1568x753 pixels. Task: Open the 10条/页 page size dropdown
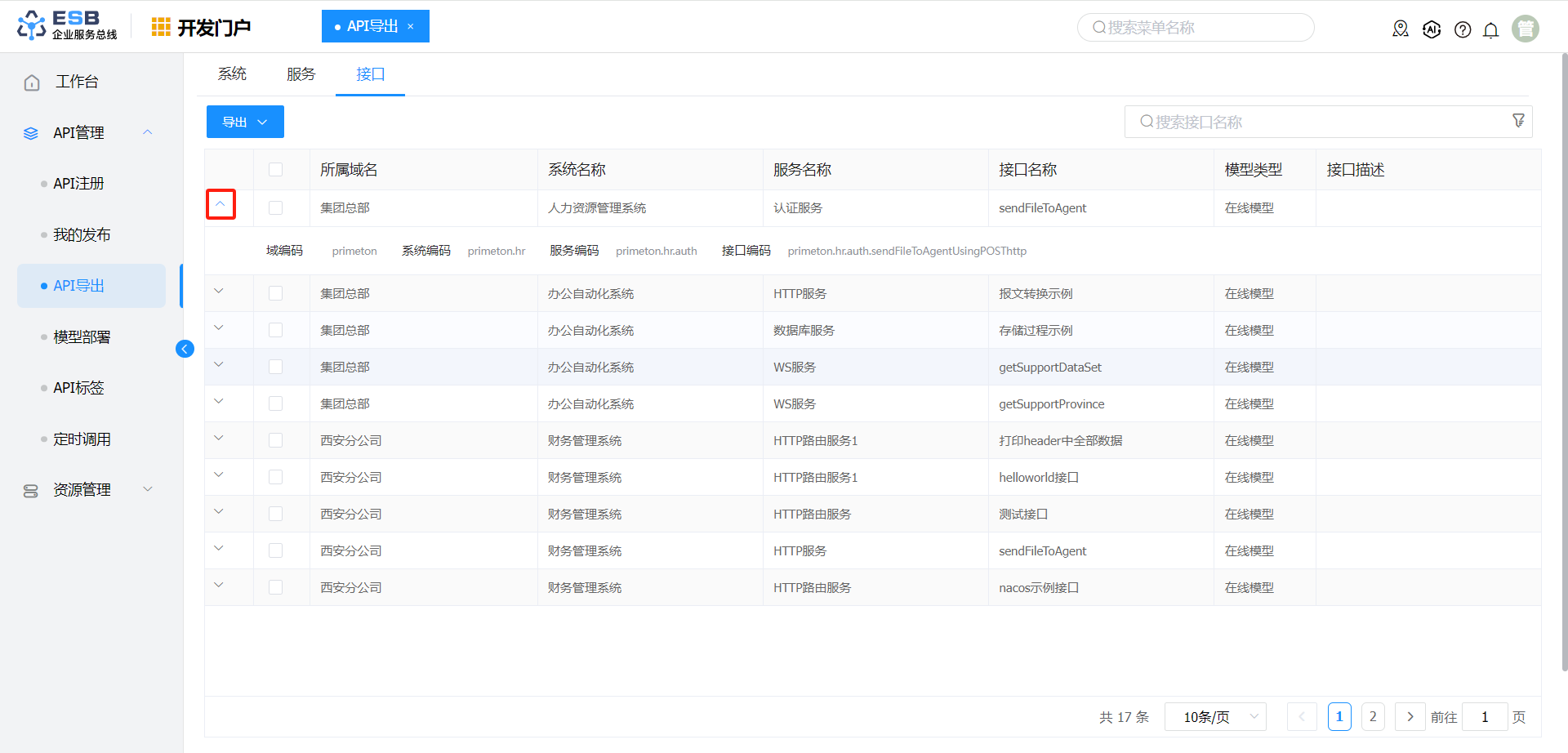click(1215, 717)
